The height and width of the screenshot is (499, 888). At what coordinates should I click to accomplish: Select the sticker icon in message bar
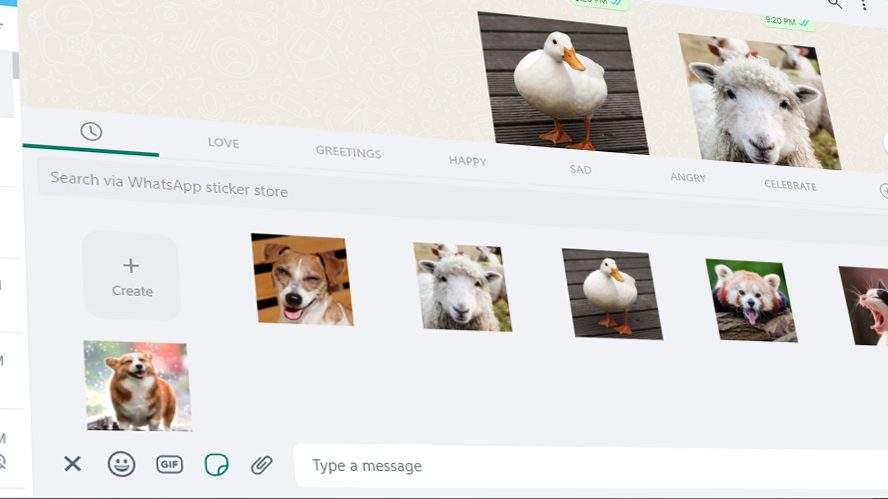point(217,465)
